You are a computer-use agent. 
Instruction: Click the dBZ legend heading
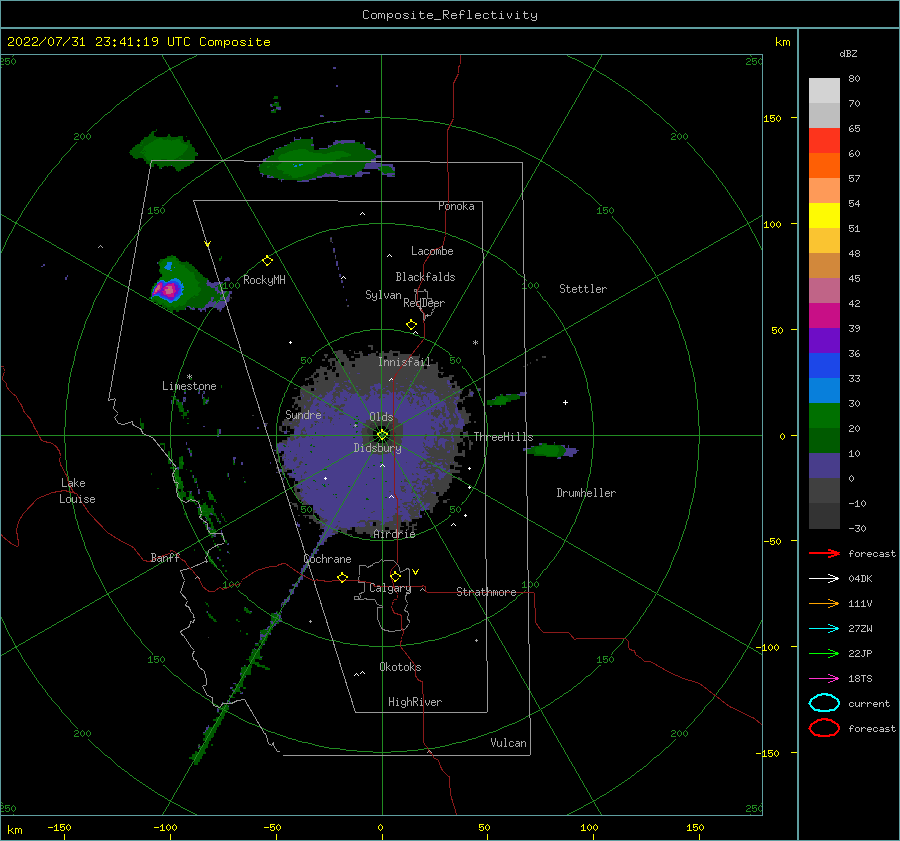coord(848,53)
